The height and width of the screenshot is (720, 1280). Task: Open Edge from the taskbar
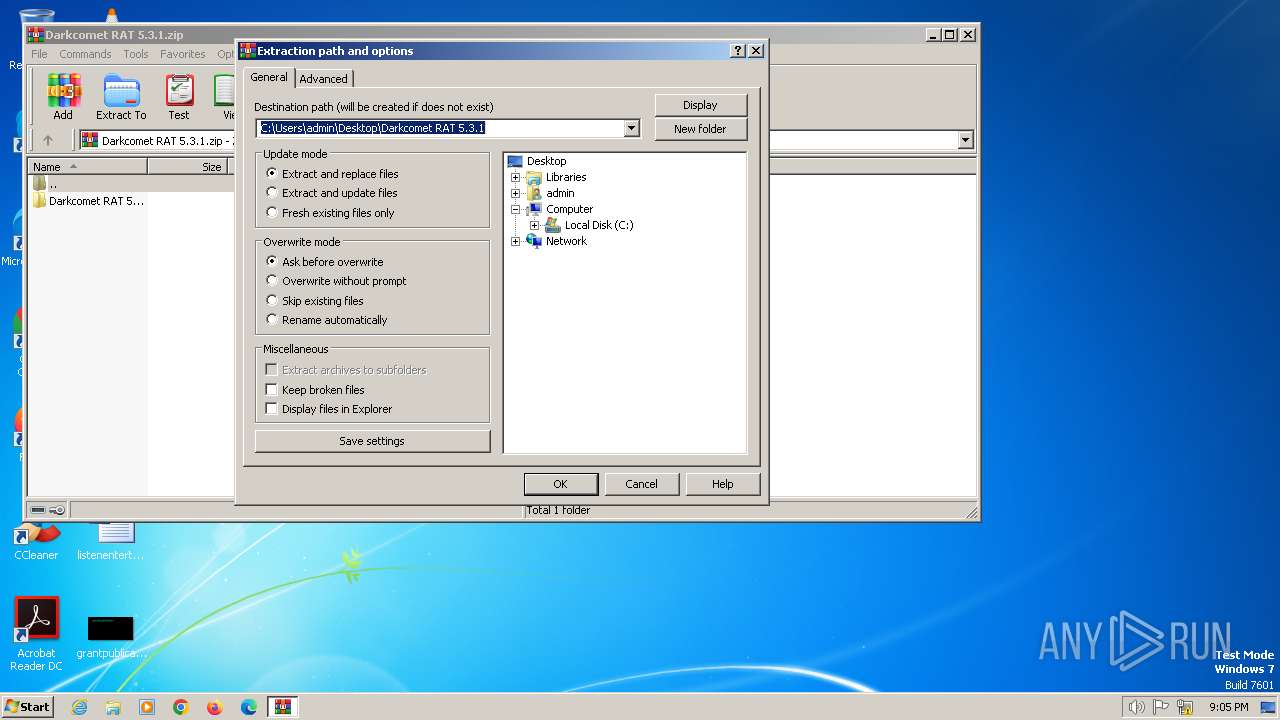(248, 707)
